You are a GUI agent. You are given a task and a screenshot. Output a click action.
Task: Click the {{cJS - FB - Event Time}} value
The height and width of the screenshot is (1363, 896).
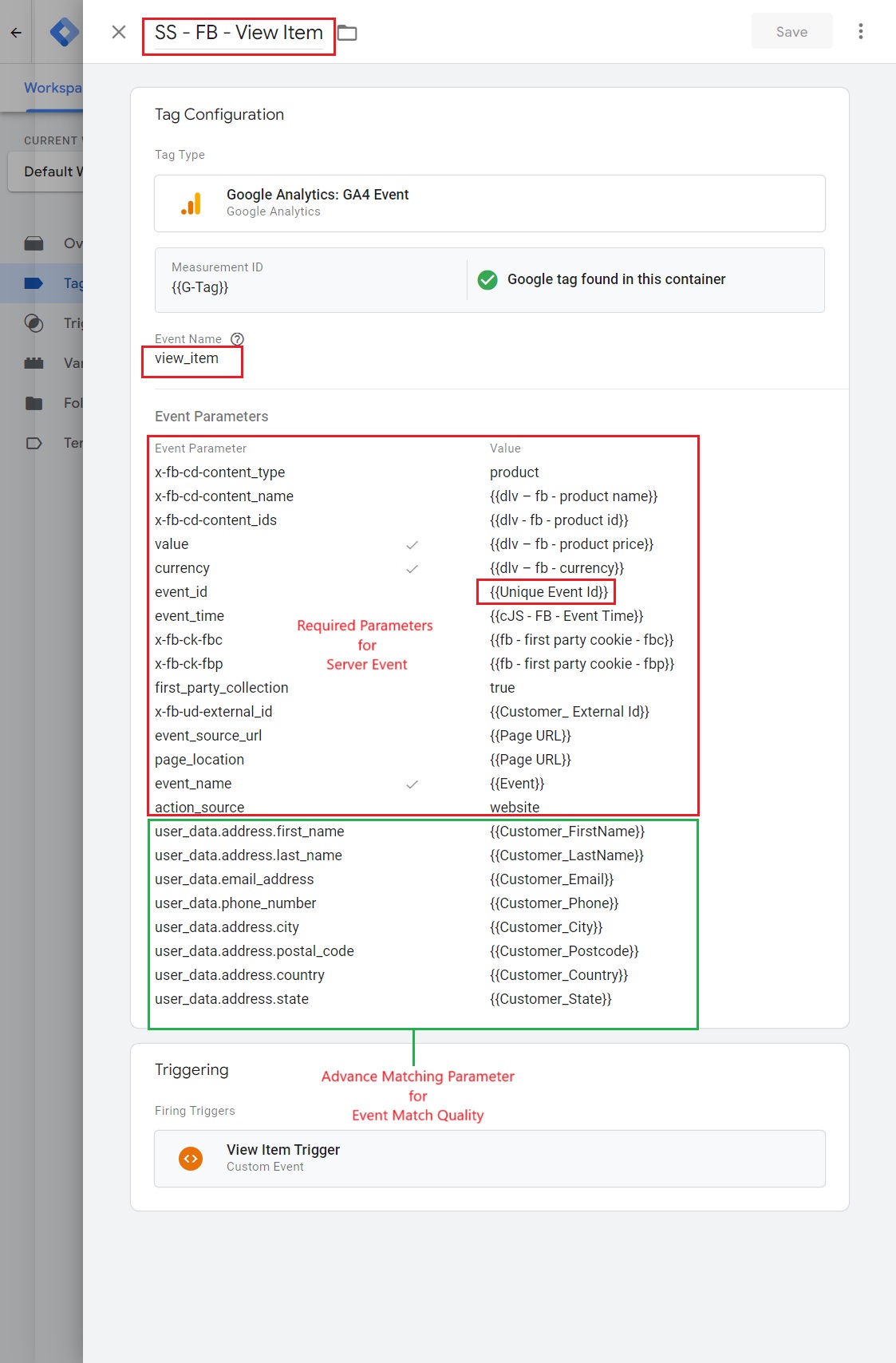(x=566, y=616)
